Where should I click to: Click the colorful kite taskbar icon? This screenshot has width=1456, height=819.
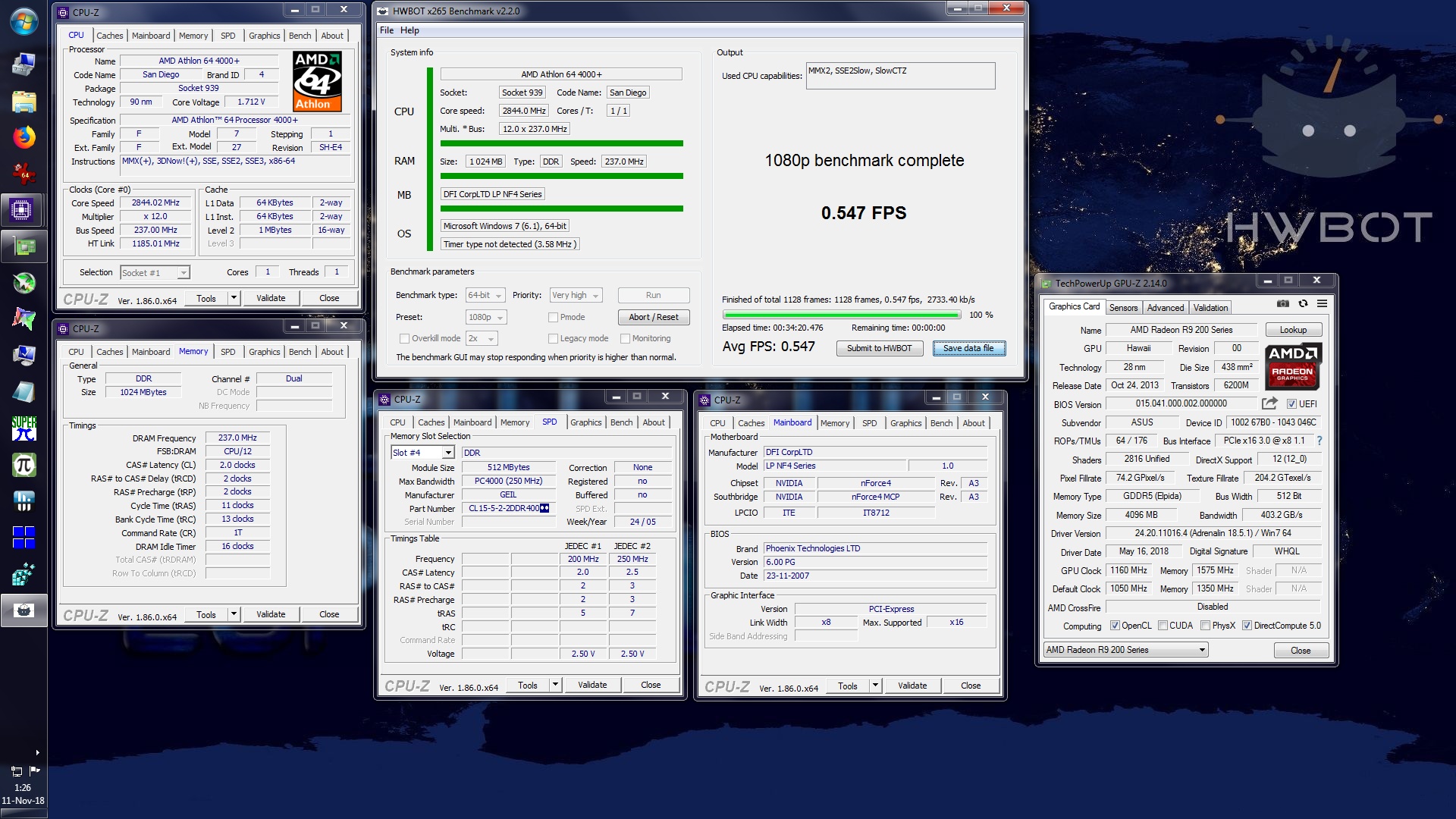(24, 319)
